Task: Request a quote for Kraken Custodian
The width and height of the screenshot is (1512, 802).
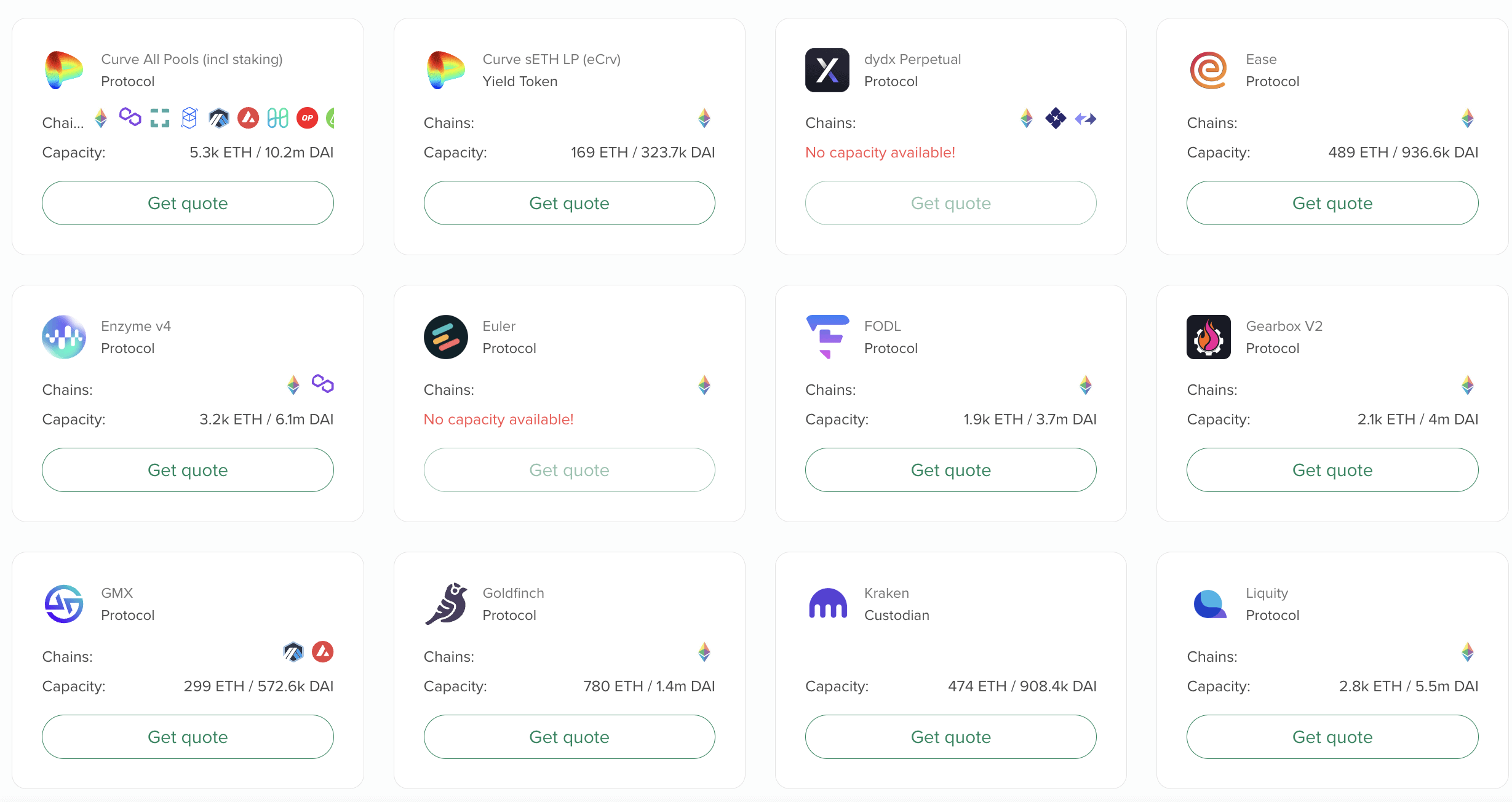Action: click(x=950, y=737)
